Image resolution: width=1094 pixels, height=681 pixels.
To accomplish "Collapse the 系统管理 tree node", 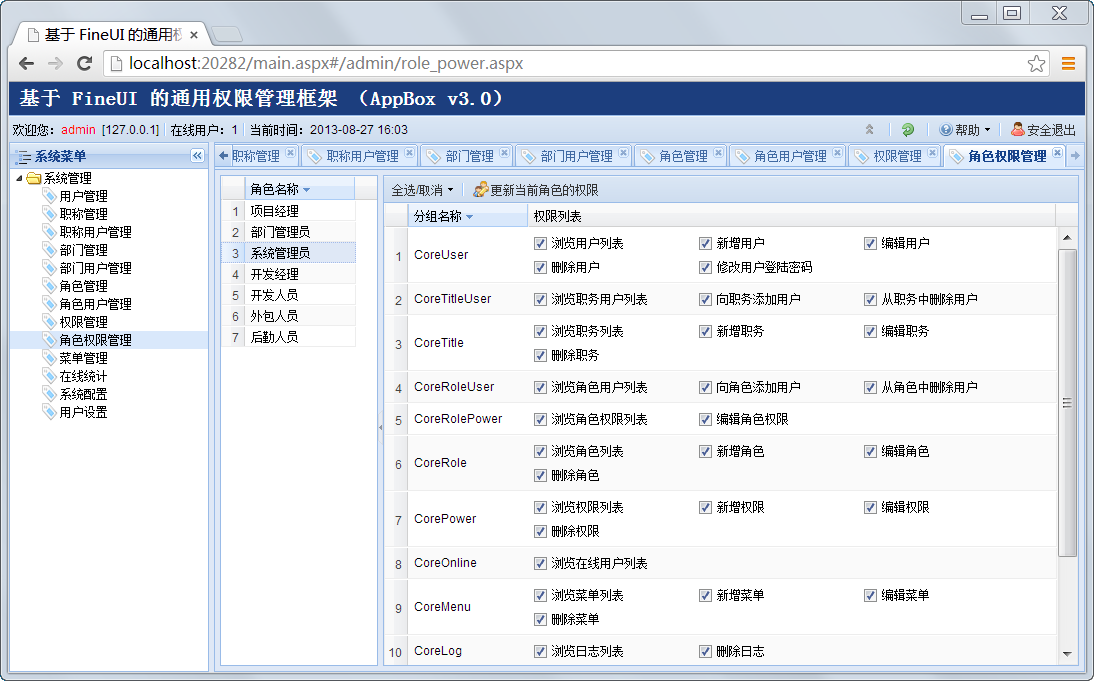I will [x=19, y=178].
